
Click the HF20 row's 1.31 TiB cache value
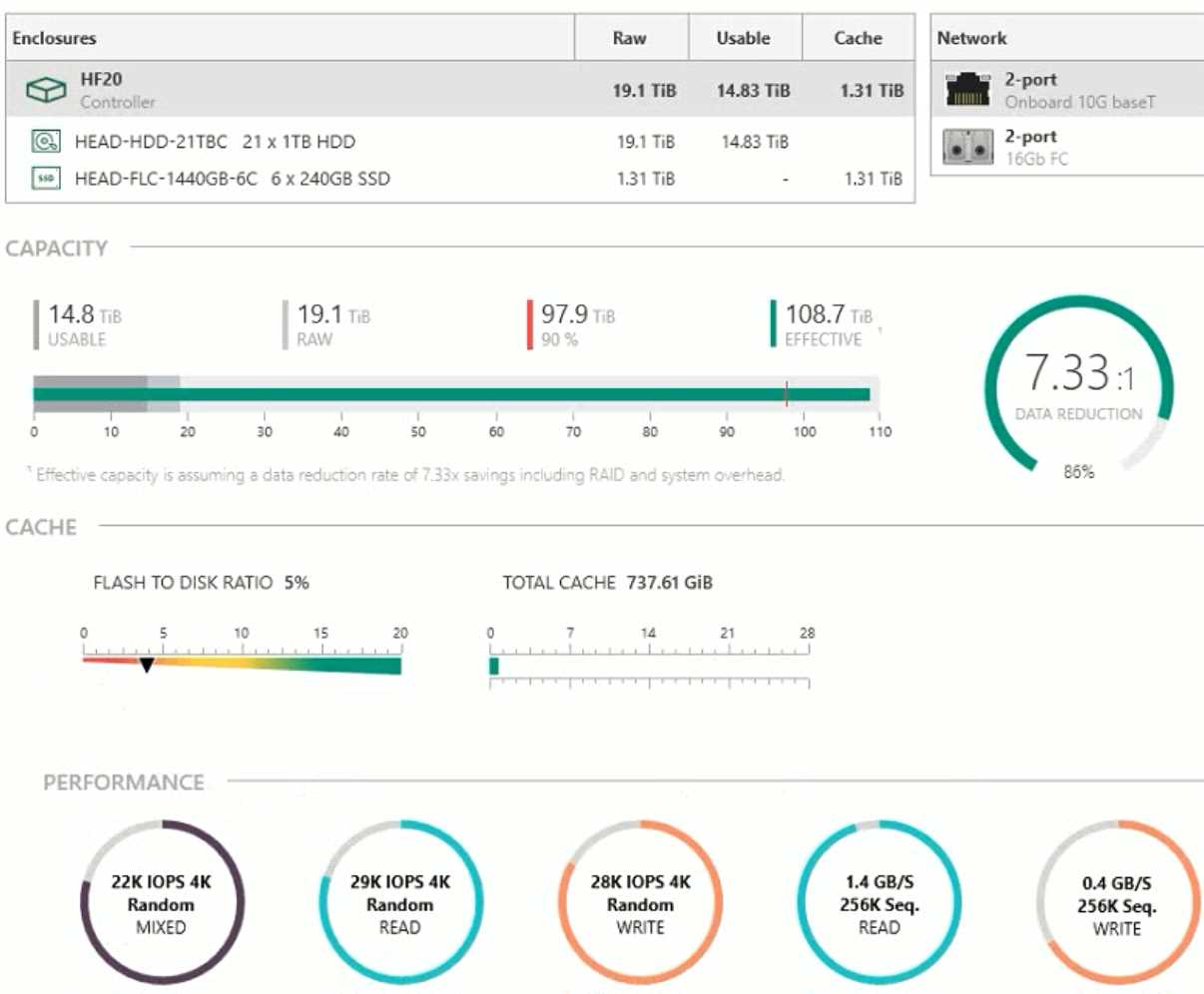pos(872,90)
